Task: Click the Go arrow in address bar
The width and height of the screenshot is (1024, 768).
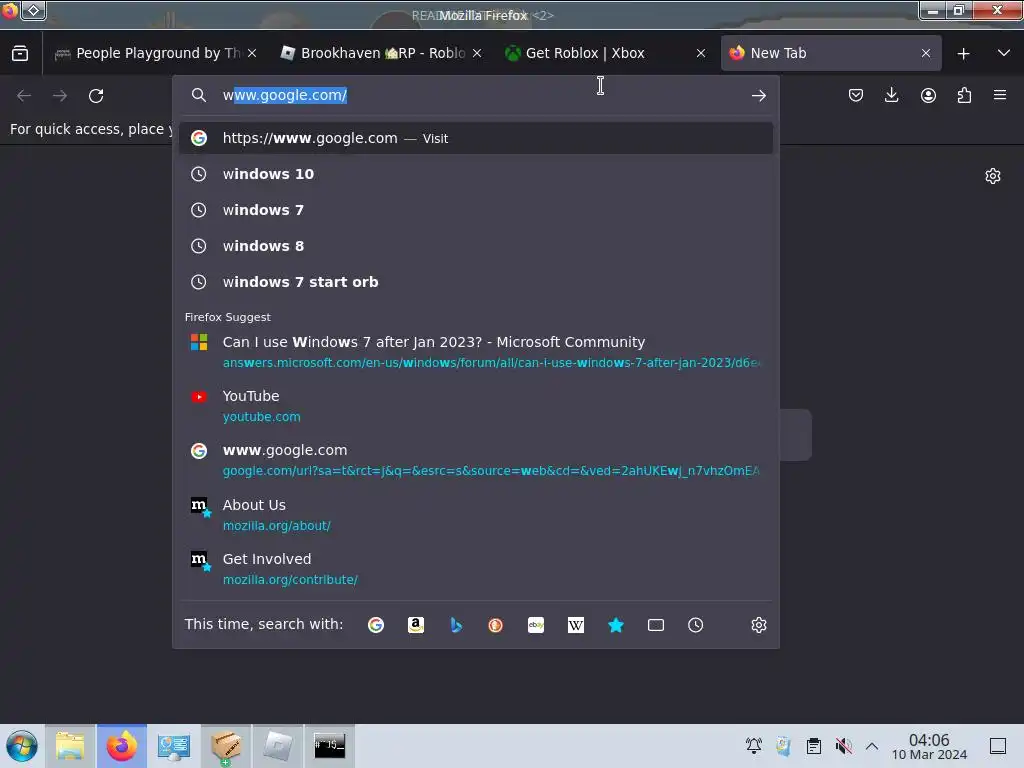Action: pos(758,95)
